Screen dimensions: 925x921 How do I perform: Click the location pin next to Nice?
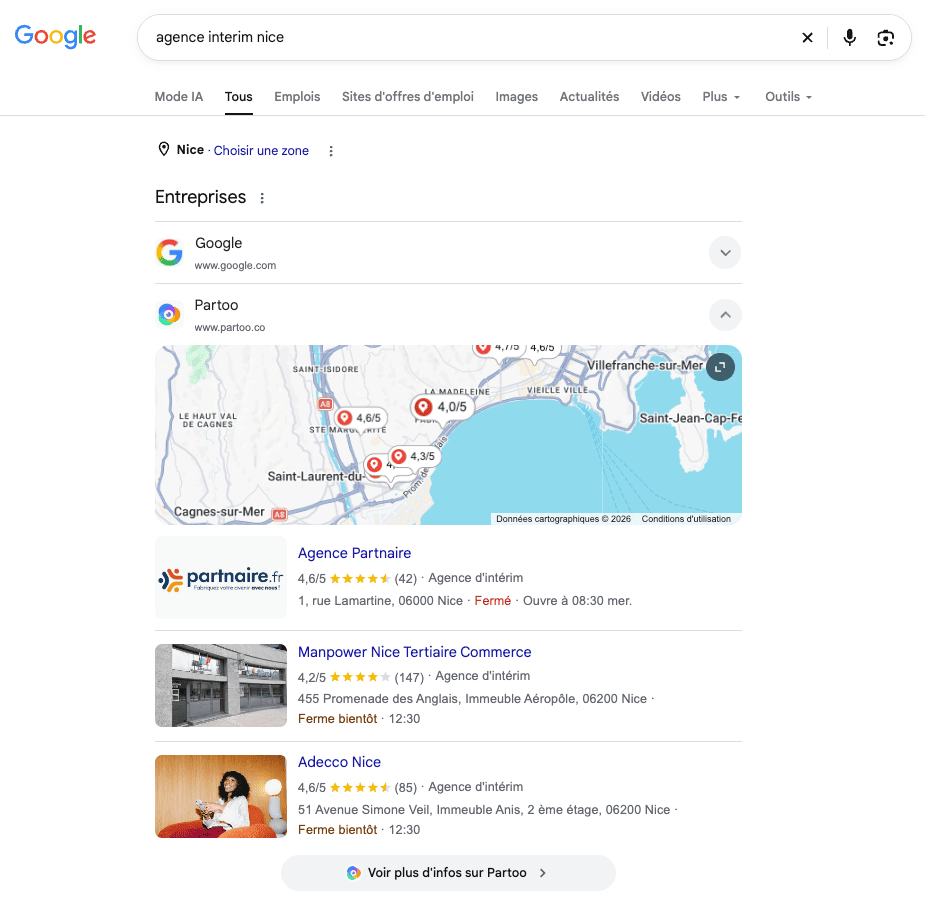[x=164, y=149]
